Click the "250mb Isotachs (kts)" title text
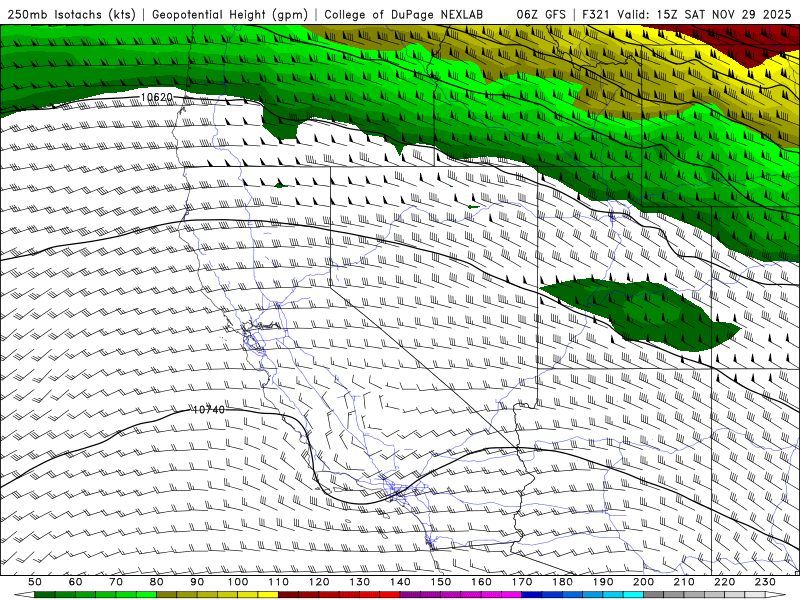 tap(71, 14)
